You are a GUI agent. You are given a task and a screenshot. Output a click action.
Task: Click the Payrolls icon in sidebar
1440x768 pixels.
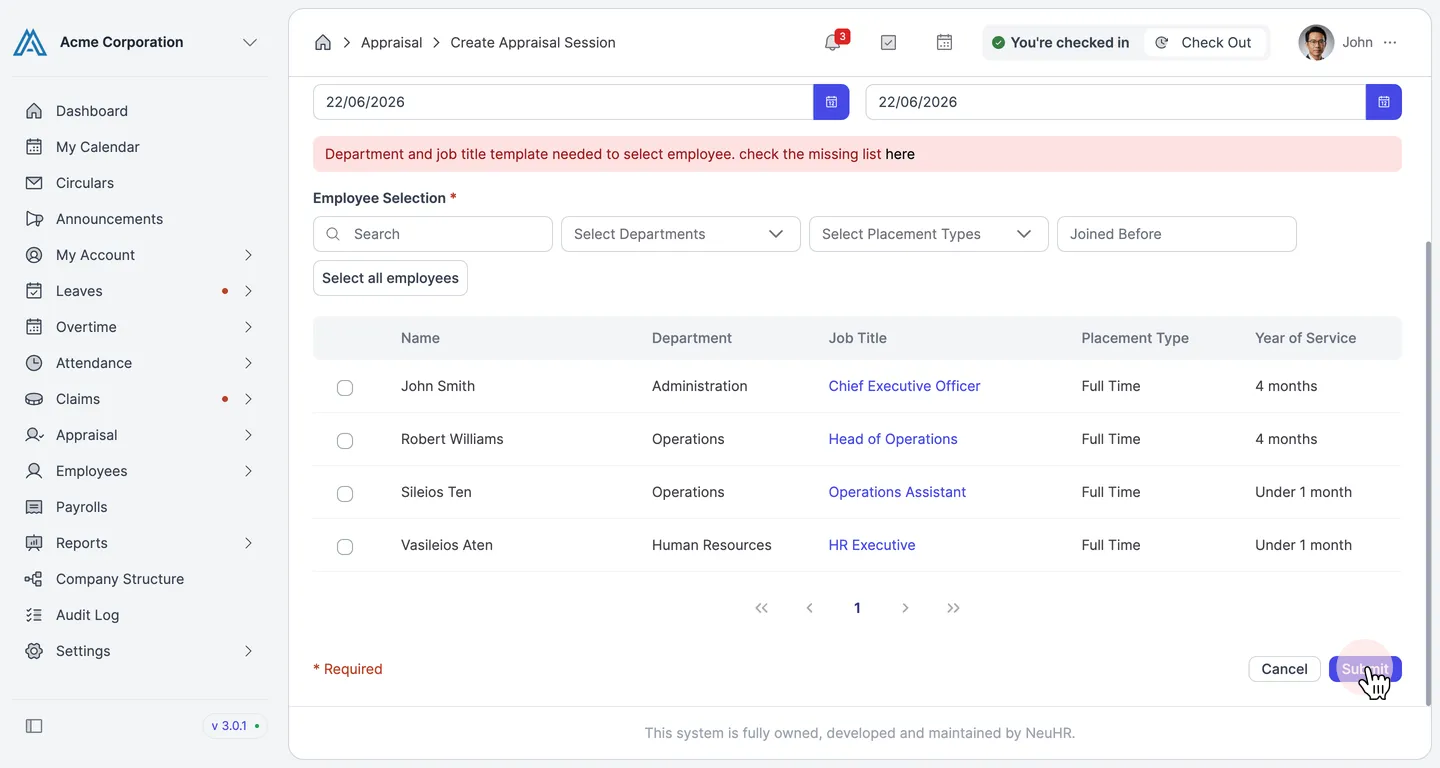click(x=34, y=507)
